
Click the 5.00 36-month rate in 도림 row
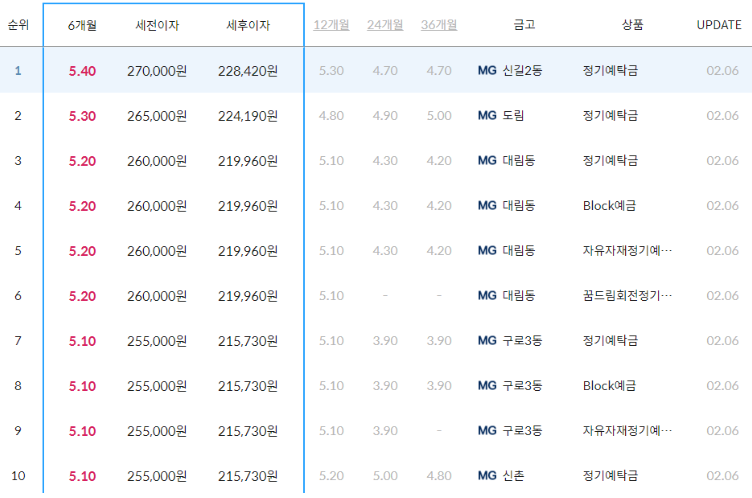tap(439, 116)
